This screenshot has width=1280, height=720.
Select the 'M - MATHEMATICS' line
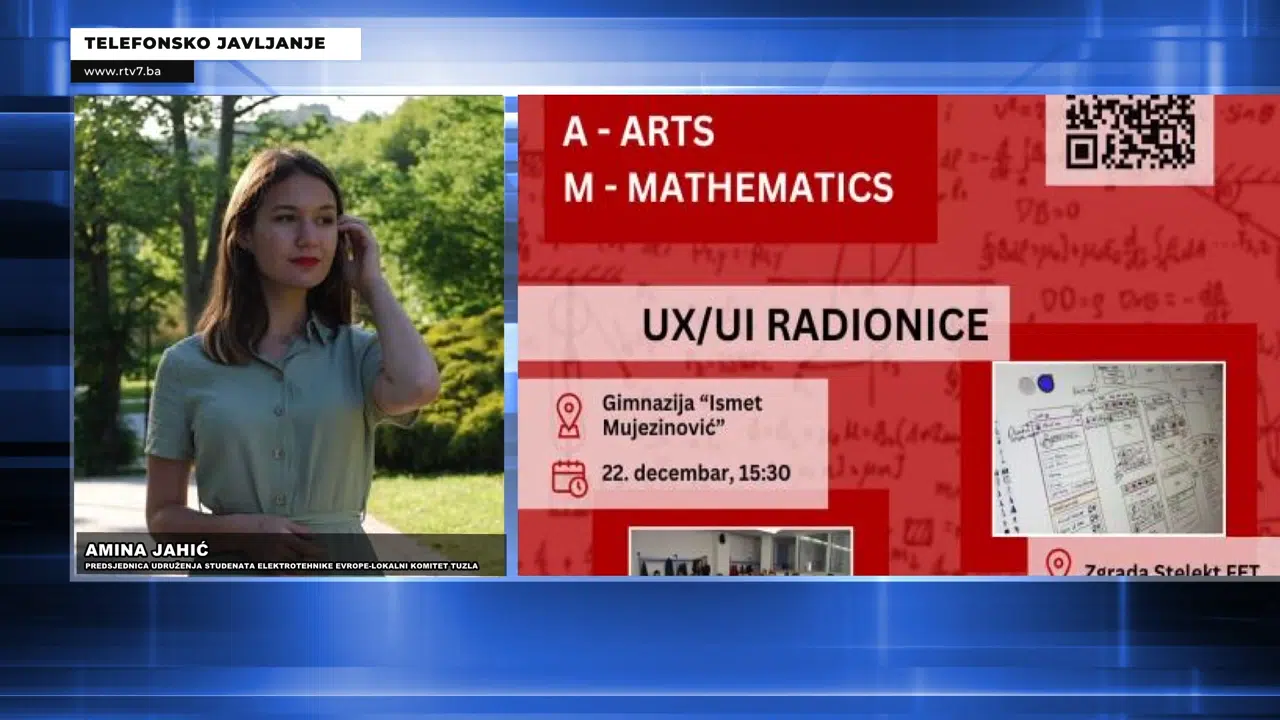[728, 187]
